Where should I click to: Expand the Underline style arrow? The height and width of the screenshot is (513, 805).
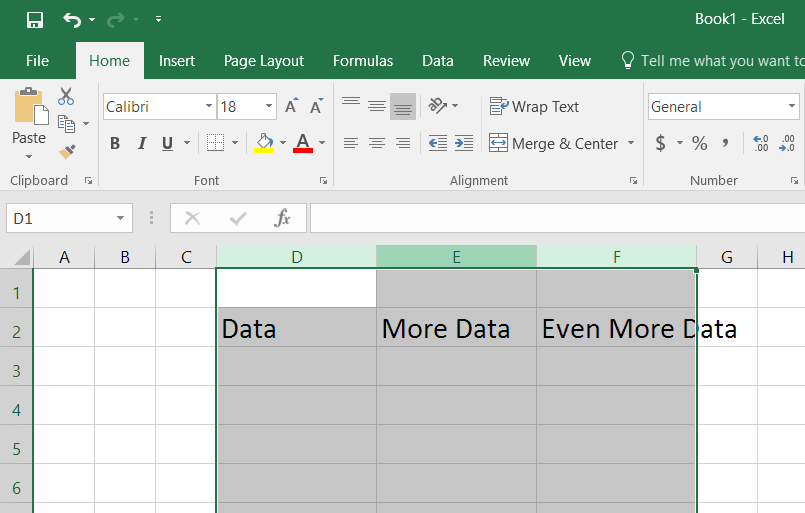point(187,143)
